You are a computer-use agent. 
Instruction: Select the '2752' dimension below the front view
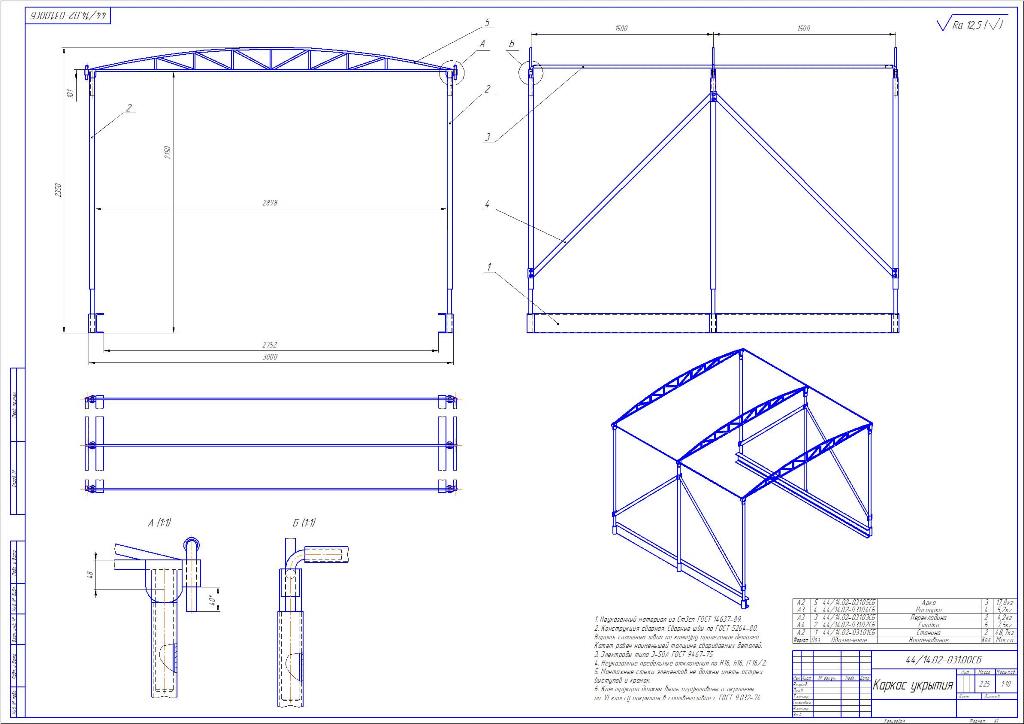270,345
